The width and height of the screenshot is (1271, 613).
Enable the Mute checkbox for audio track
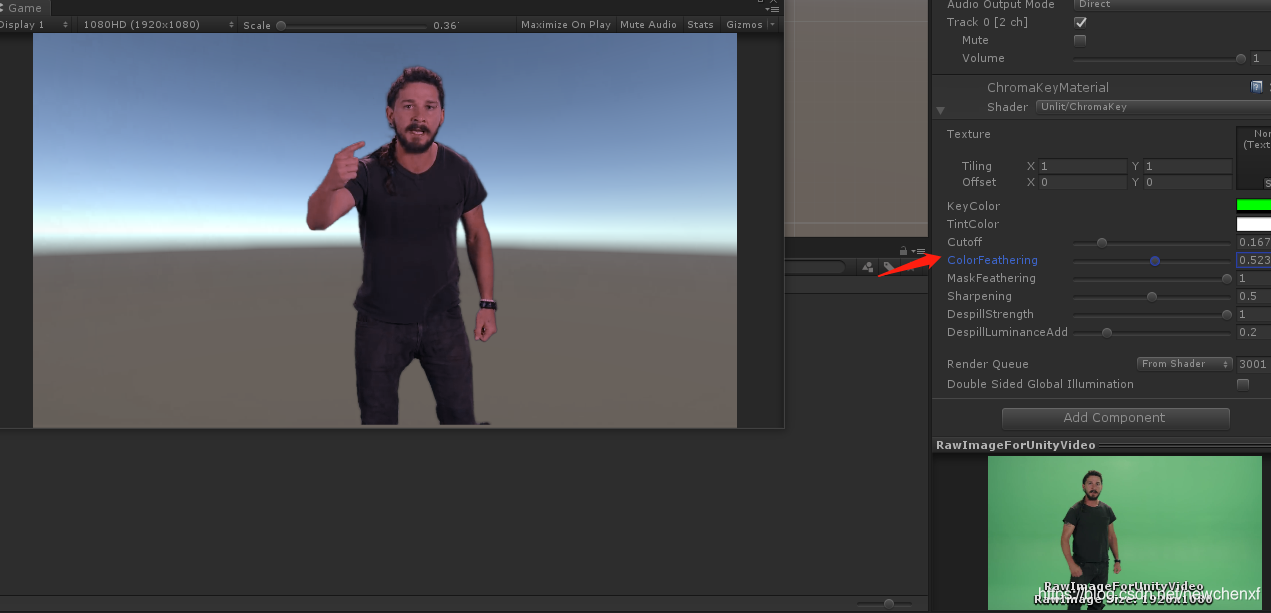pyautogui.click(x=1080, y=40)
